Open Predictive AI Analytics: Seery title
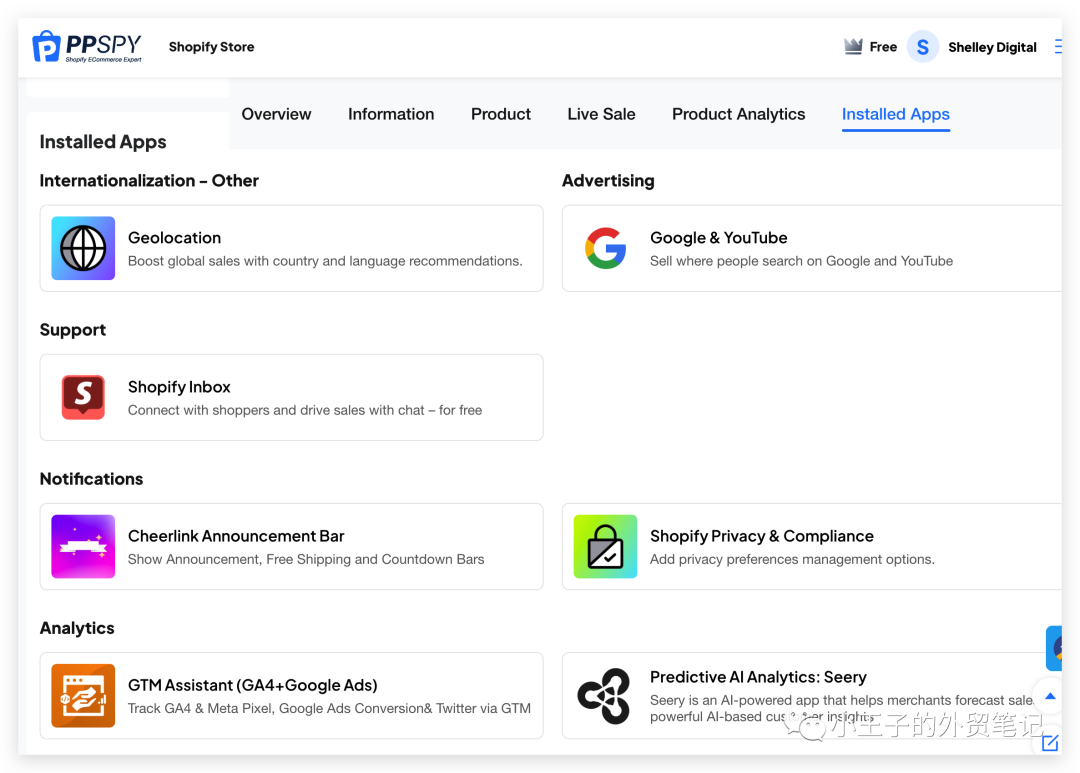The image size is (1080, 773). [758, 677]
